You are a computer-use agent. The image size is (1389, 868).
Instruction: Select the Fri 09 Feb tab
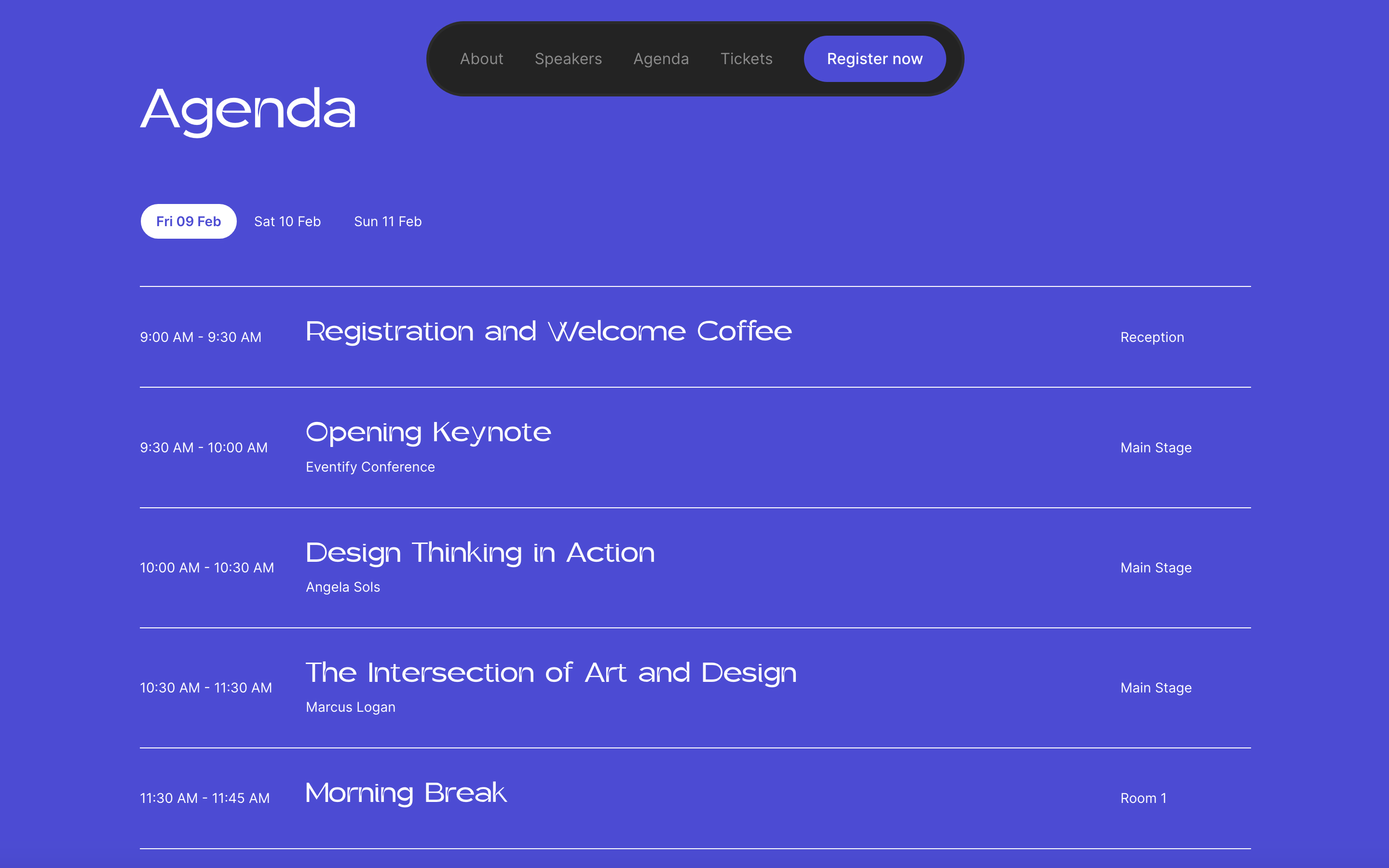(188, 221)
